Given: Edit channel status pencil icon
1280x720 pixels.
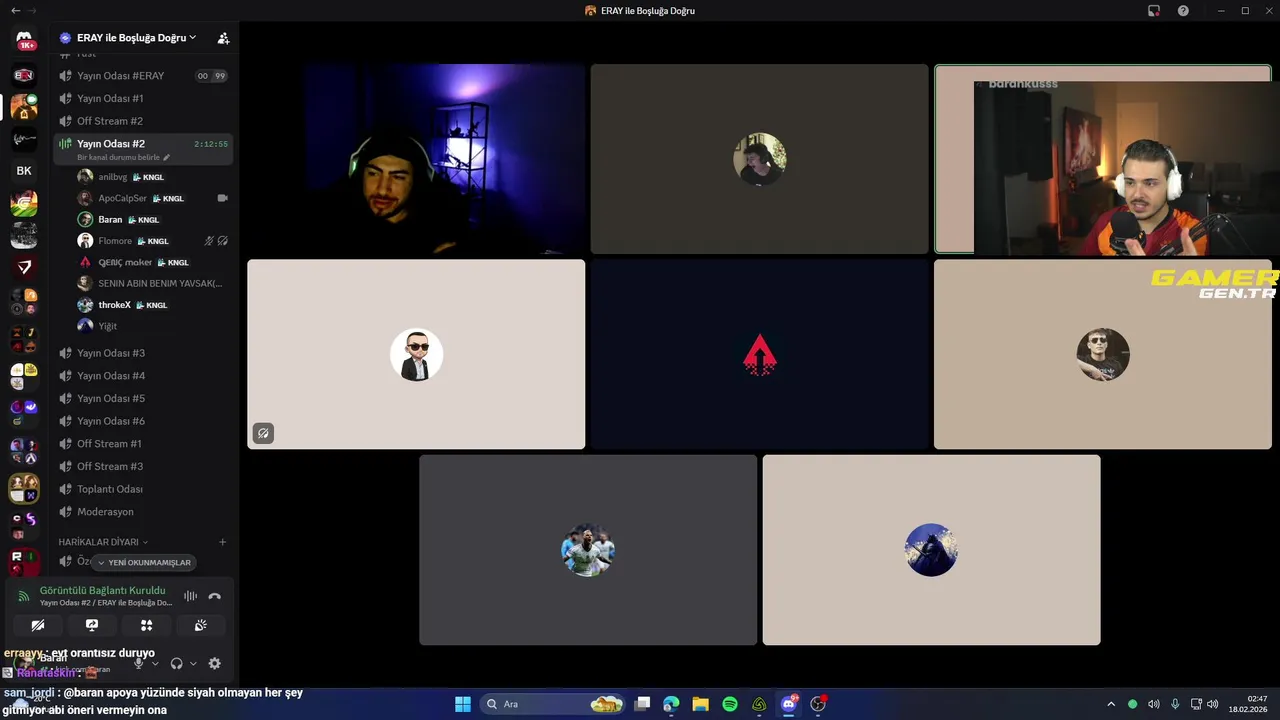Looking at the screenshot, I should tap(166, 158).
